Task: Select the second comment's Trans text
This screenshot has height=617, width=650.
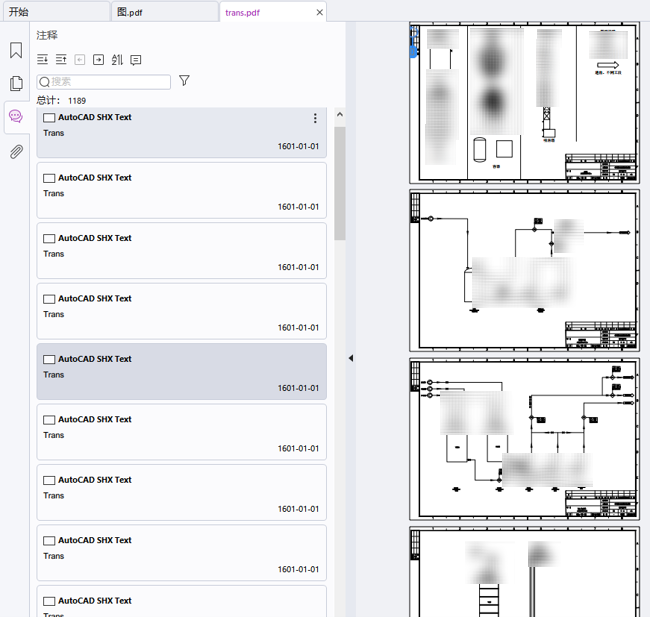Action: pyautogui.click(x=54, y=194)
